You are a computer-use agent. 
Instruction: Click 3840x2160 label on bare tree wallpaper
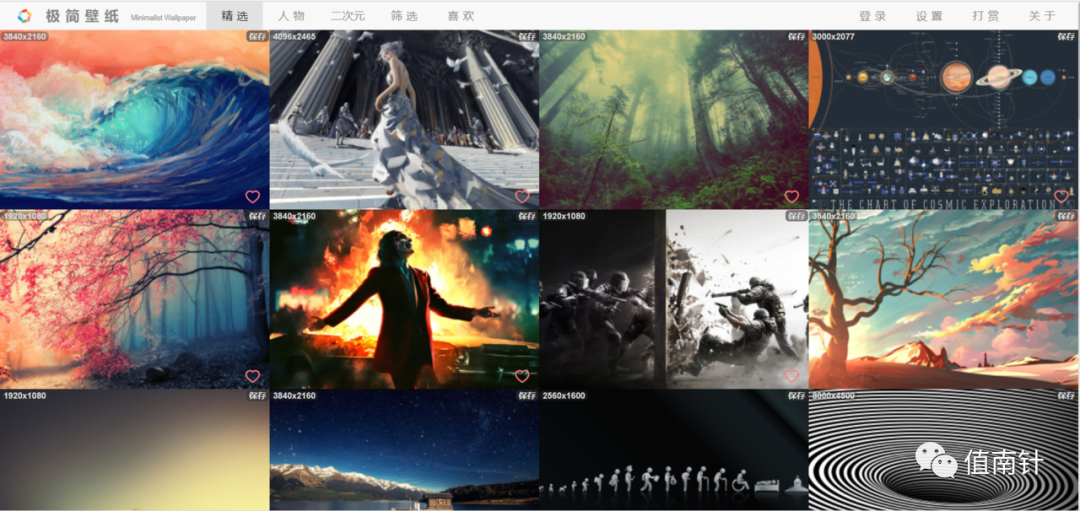833,216
